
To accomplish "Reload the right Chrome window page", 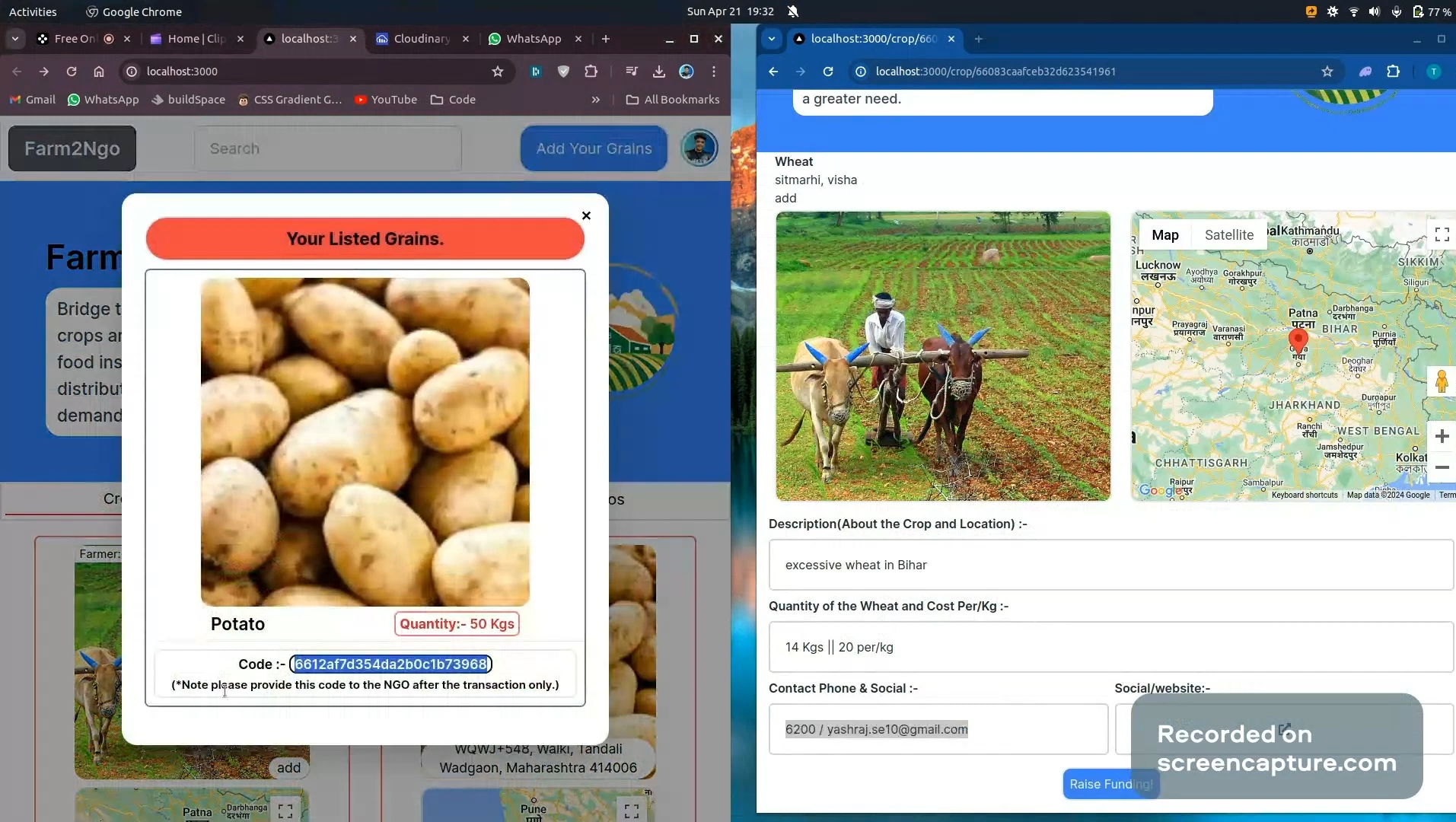I will [x=828, y=72].
